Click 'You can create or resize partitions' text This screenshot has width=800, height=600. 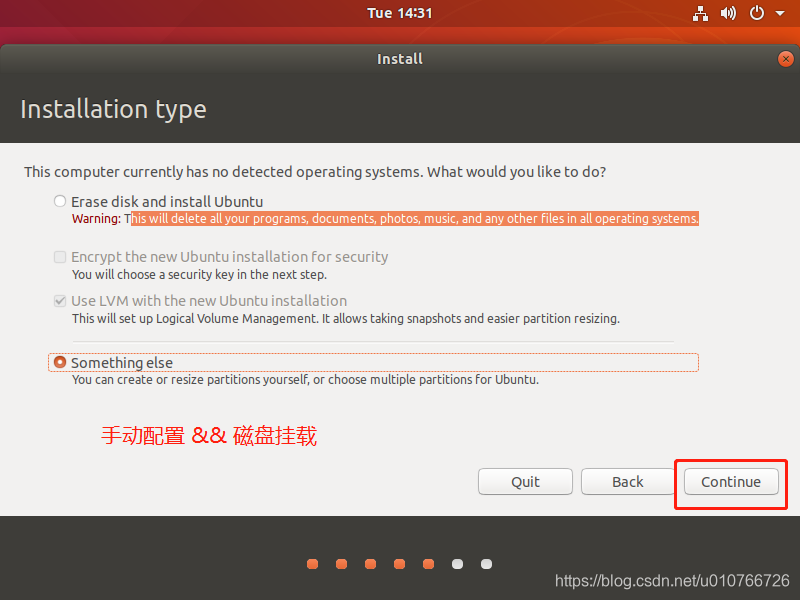point(305,380)
